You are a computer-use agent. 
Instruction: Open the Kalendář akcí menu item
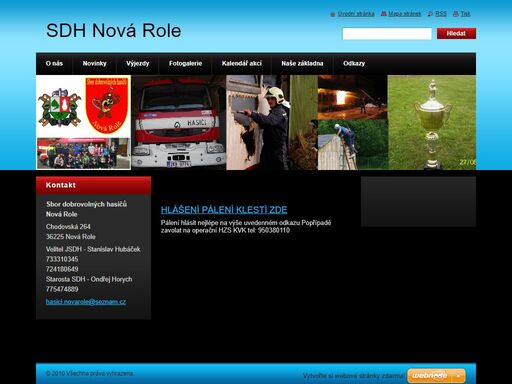pyautogui.click(x=242, y=63)
